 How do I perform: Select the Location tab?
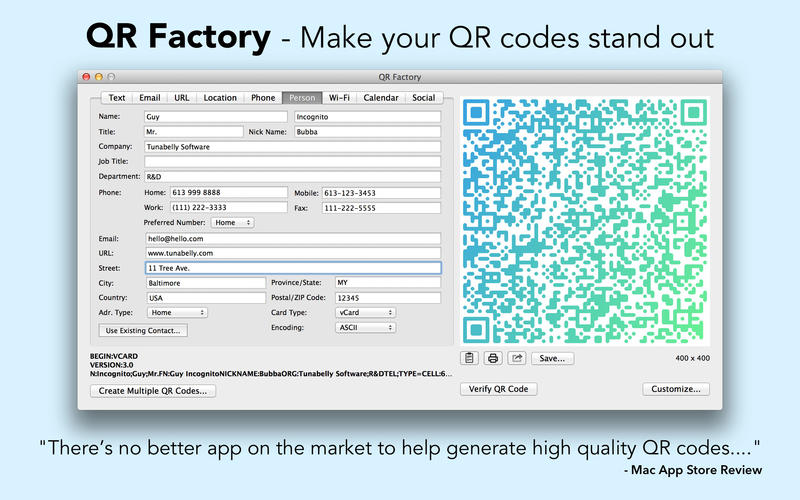220,97
